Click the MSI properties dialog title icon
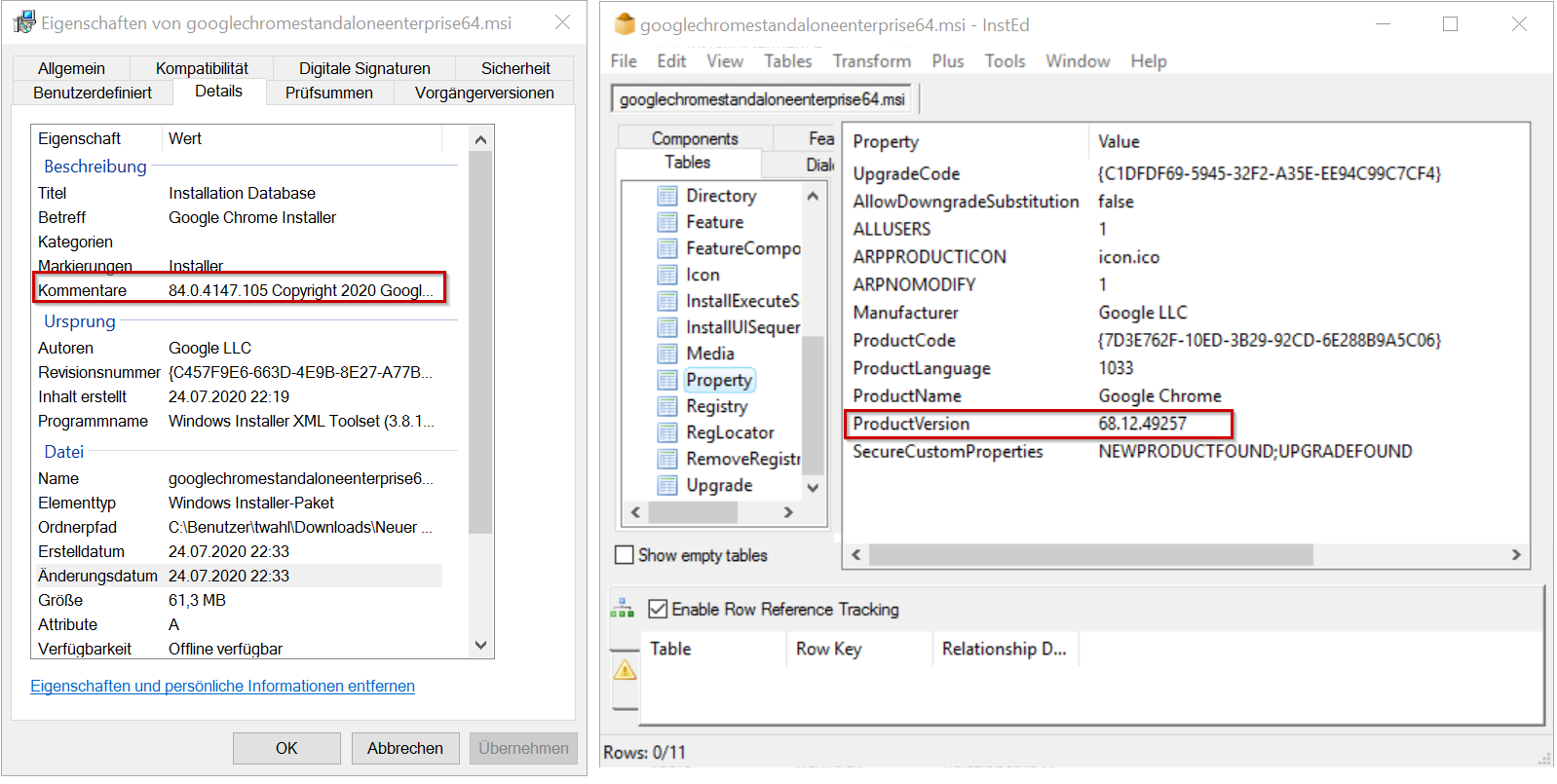This screenshot has height=784, width=1557. [24, 22]
